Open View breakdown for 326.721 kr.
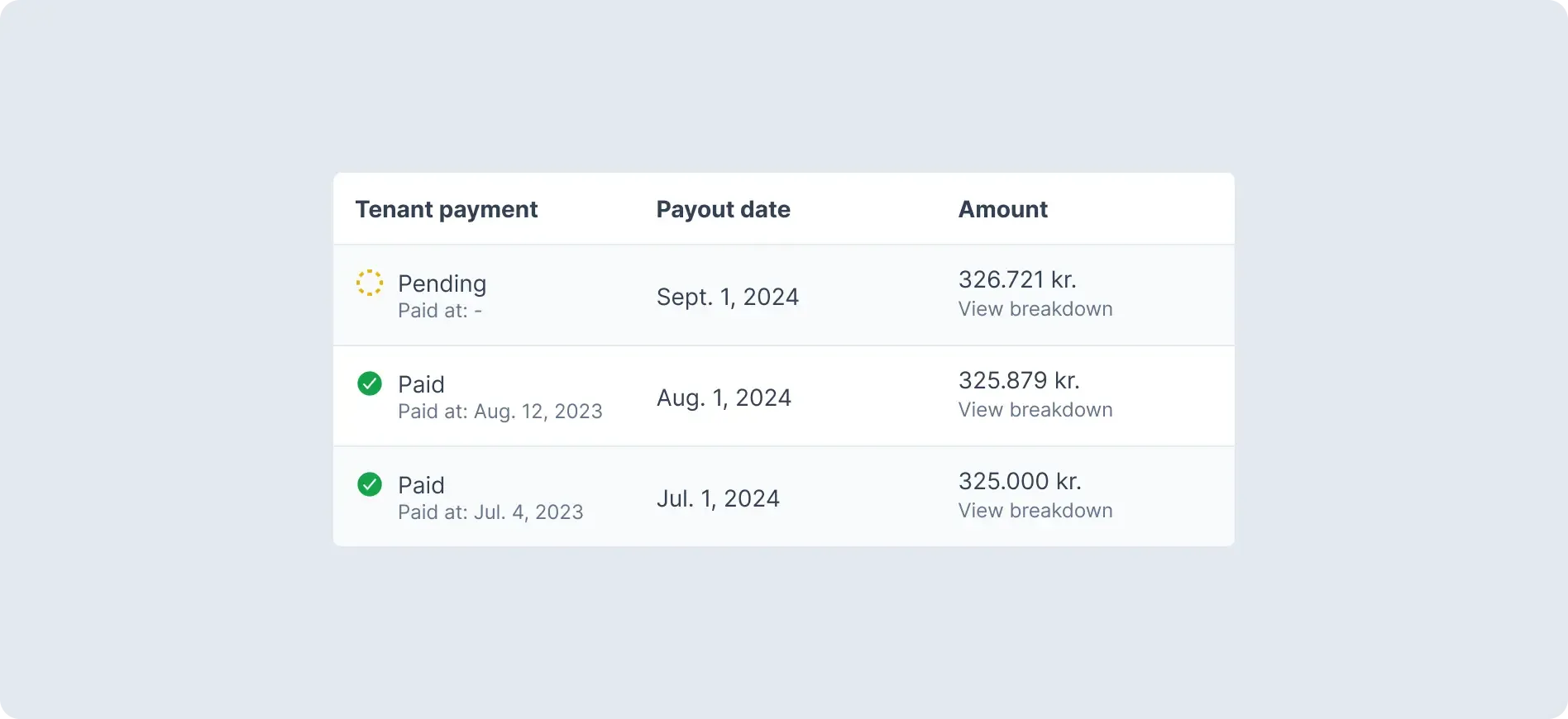Screen dimensions: 1568x719 (x=1035, y=309)
